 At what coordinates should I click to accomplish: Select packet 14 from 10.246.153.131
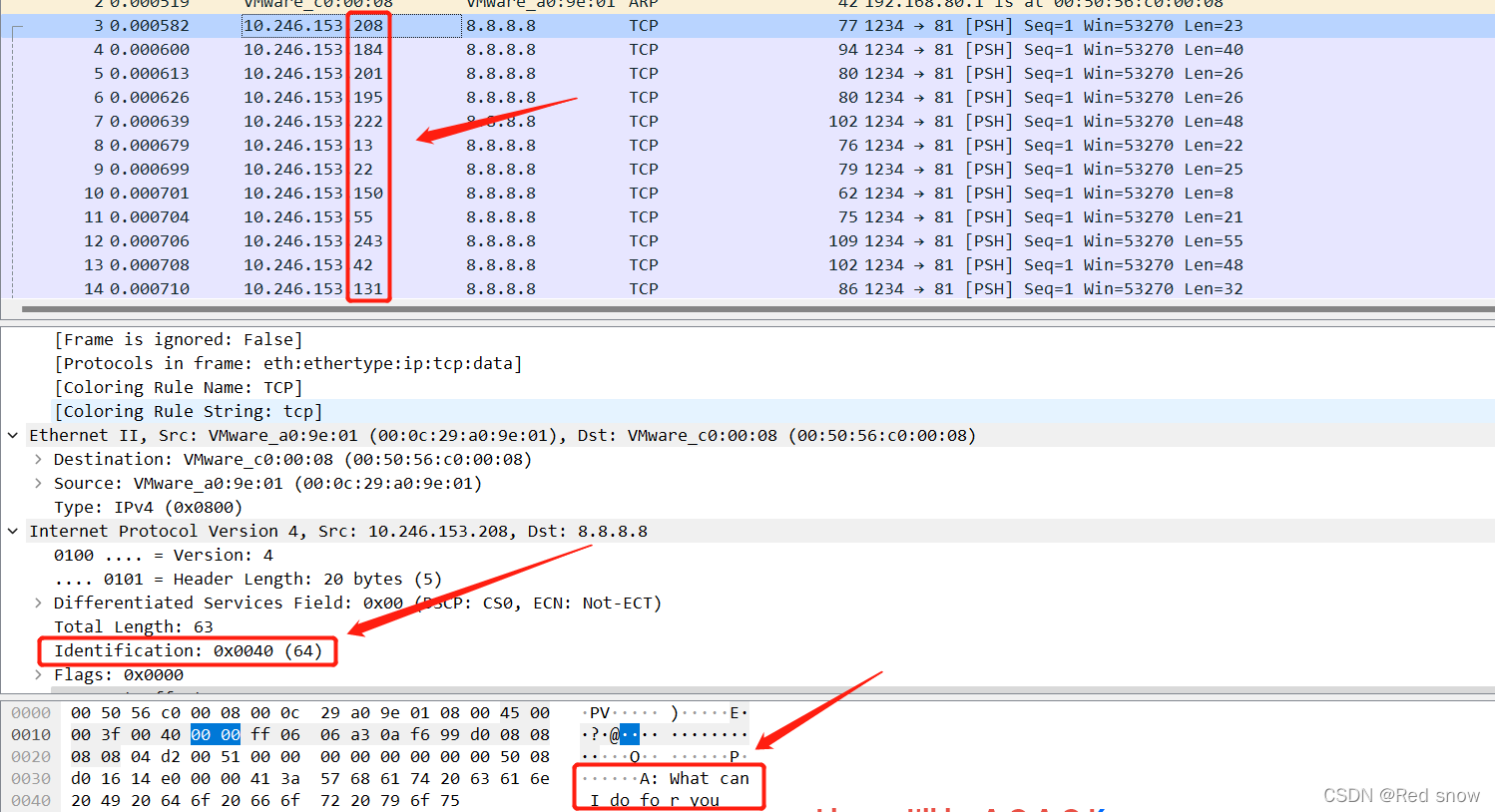[747, 288]
